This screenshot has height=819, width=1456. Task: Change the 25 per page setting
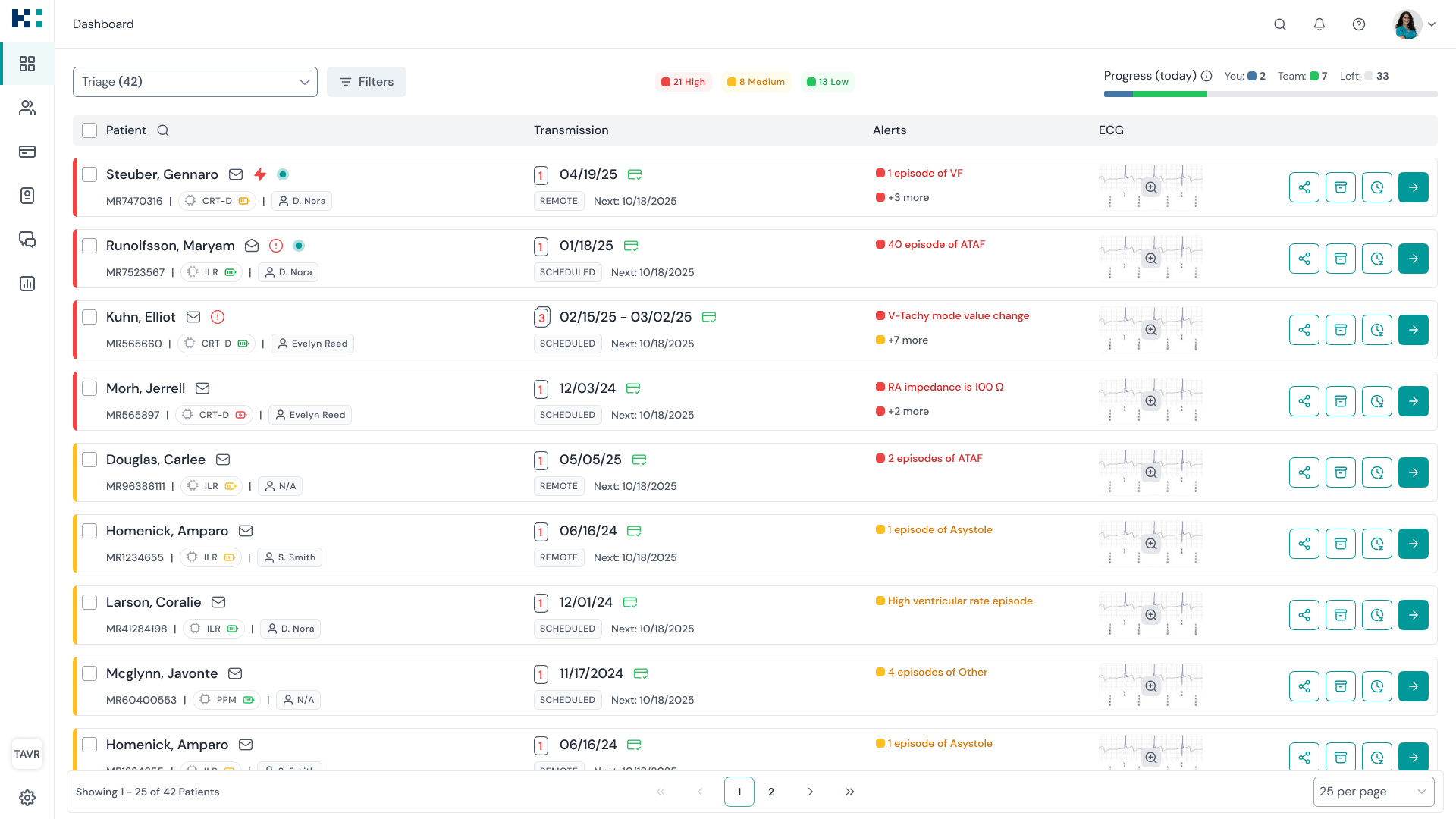[1373, 791]
